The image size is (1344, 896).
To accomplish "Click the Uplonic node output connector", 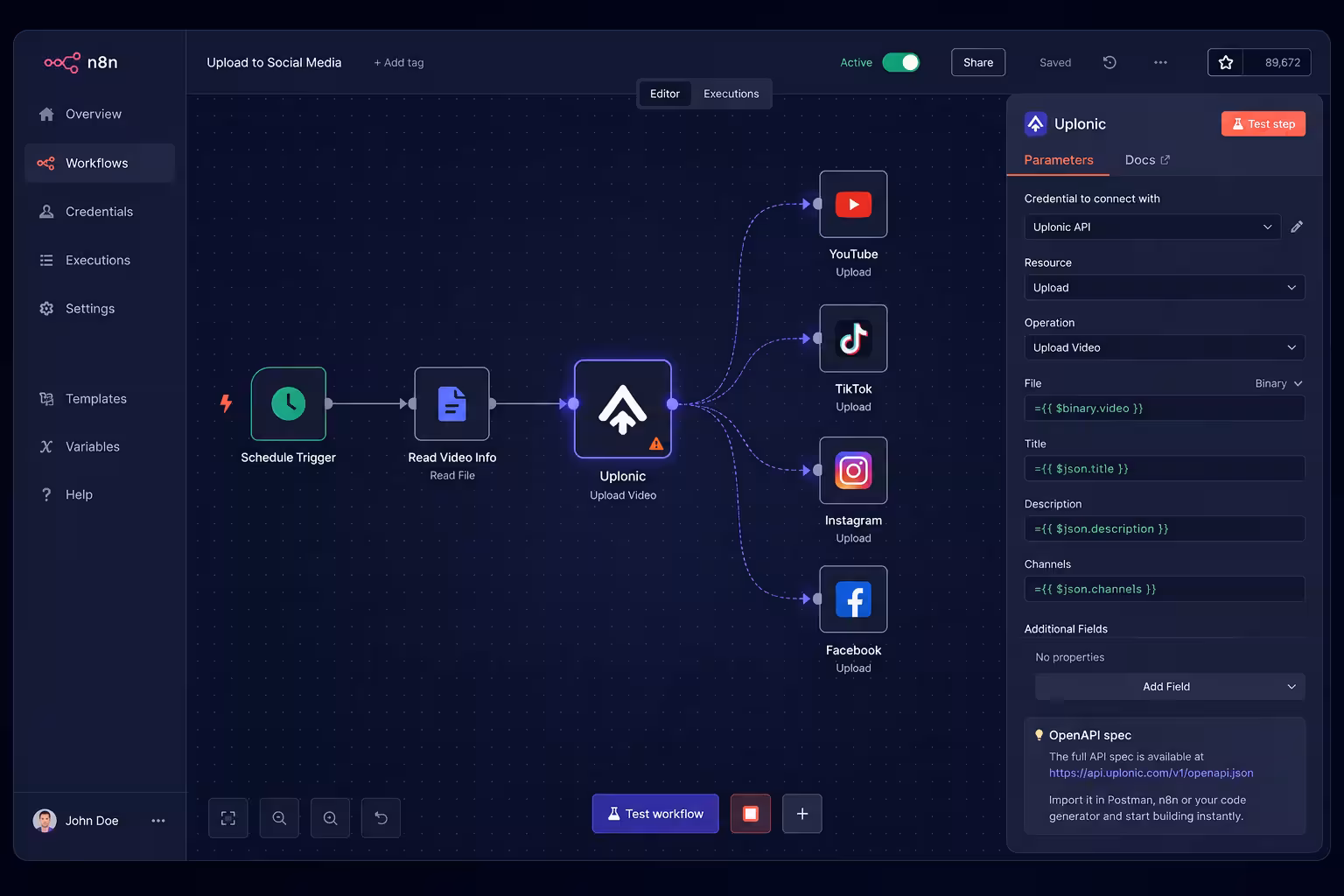I will point(672,403).
